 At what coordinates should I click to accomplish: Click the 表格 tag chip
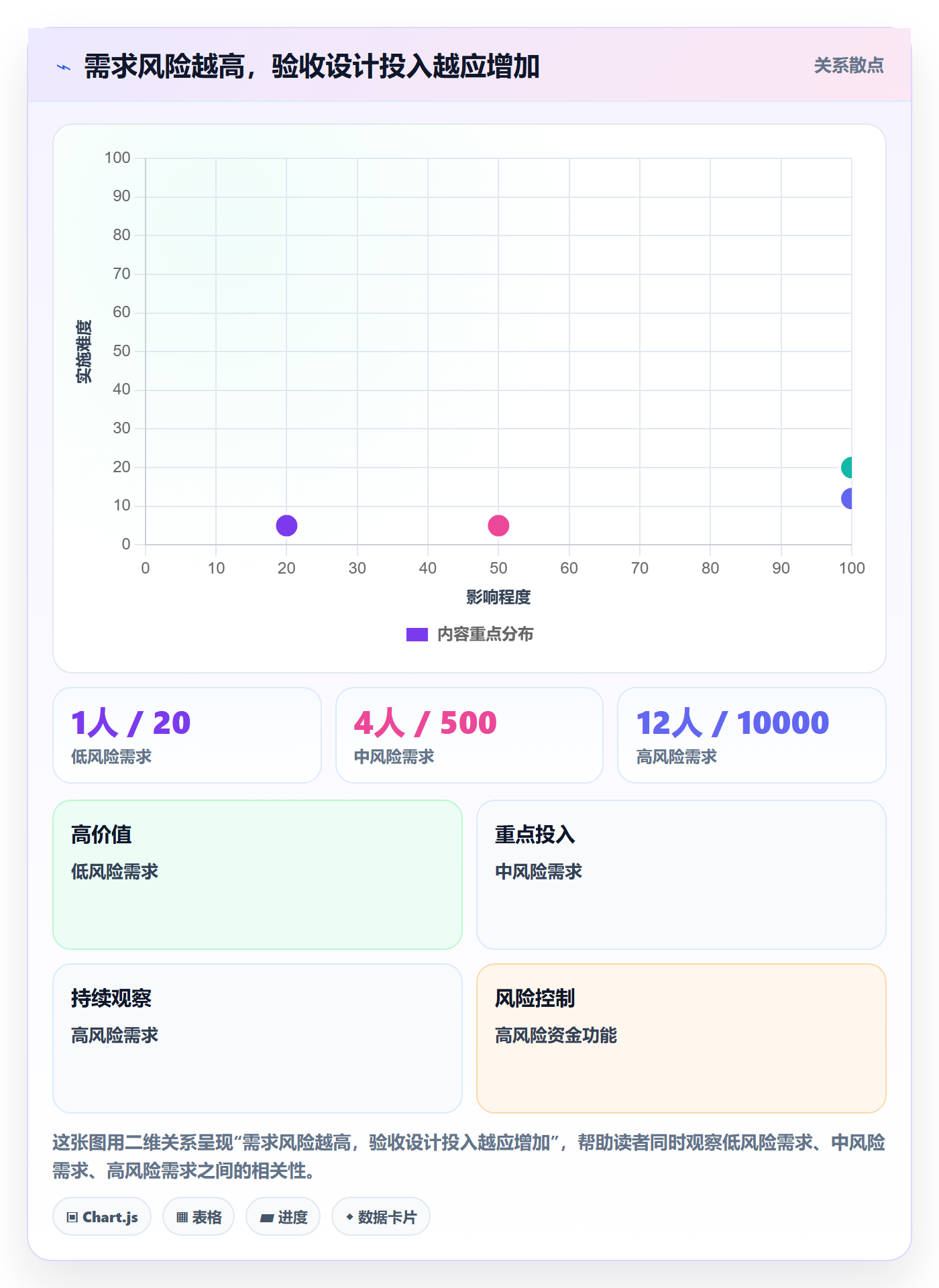pos(199,1217)
